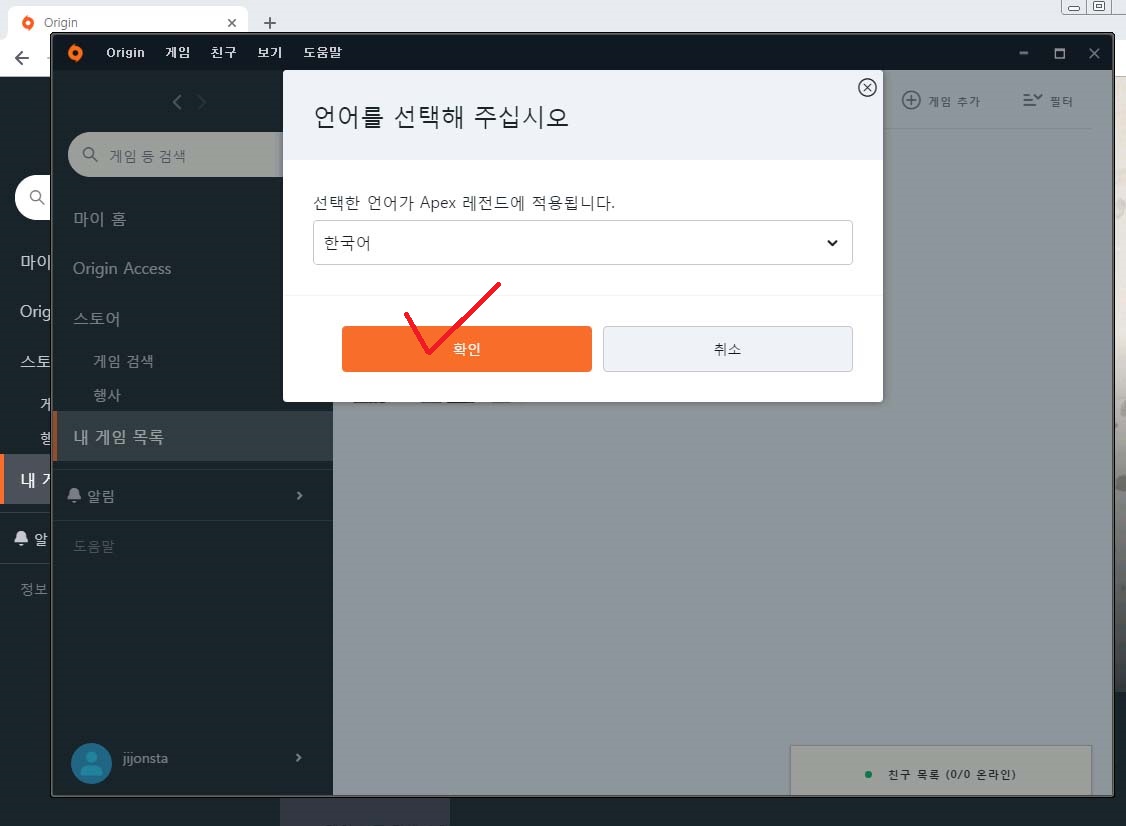Expand the jijonsta user menu chevron
The height and width of the screenshot is (826, 1126).
coord(298,758)
